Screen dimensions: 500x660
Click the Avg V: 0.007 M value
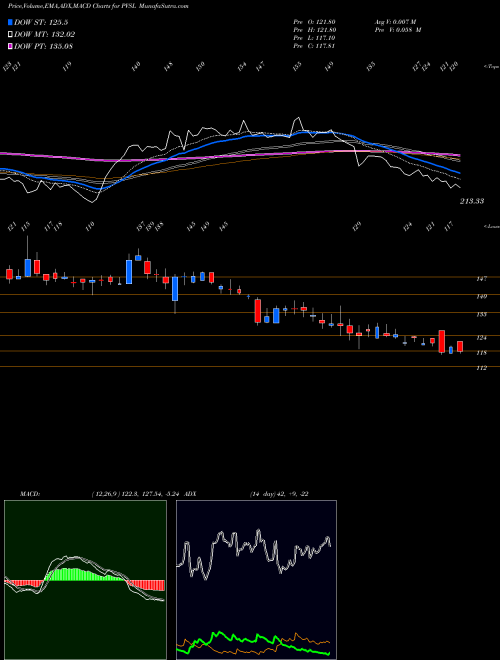pos(395,22)
